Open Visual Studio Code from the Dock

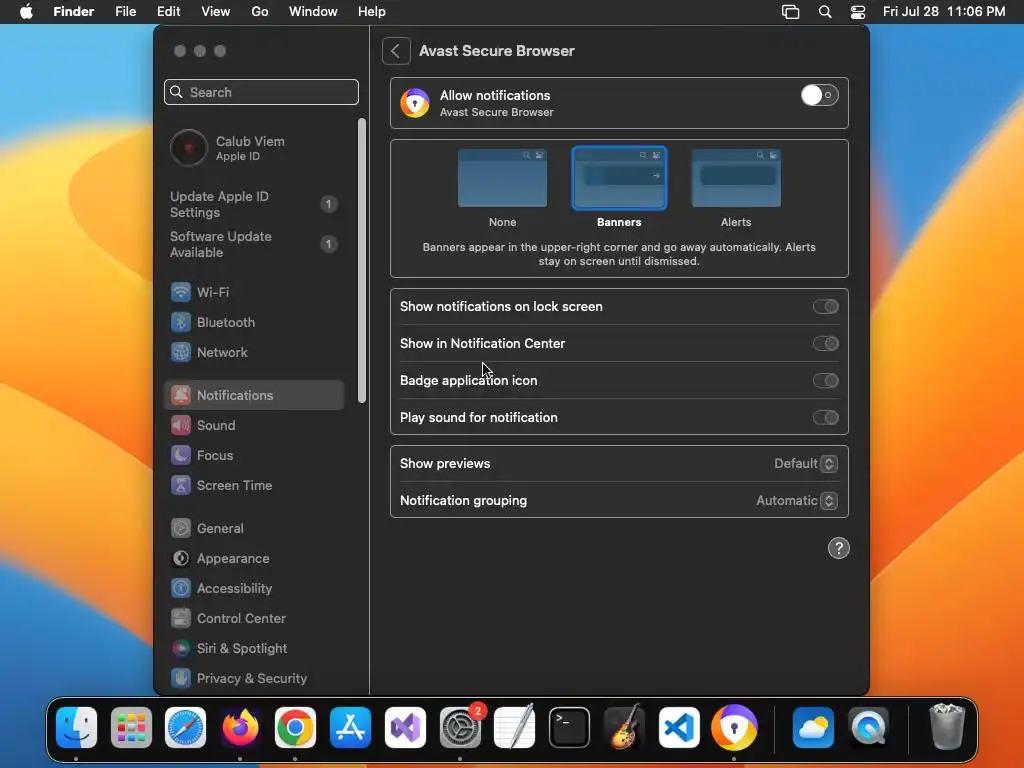tap(679, 728)
